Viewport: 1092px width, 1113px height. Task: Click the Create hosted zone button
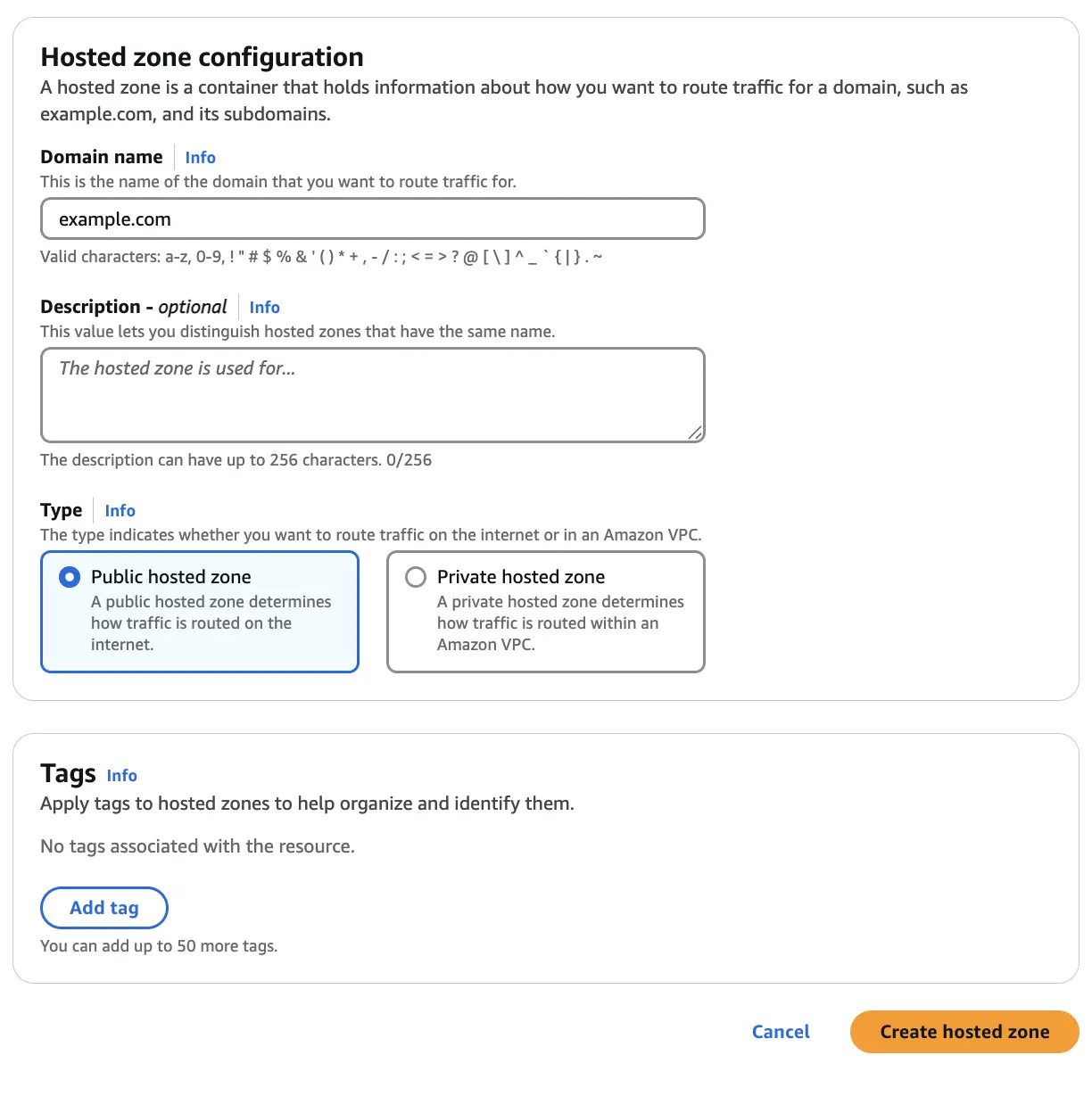(x=964, y=1032)
